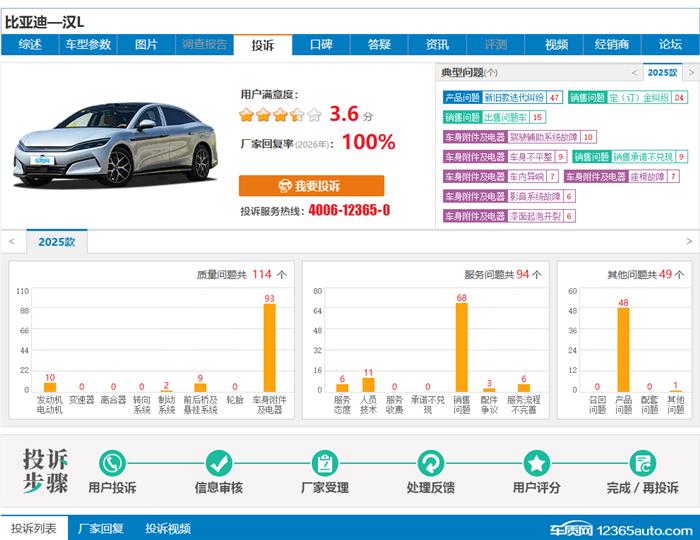
Task: Click the 12365auto.com site logo
Action: tap(620, 529)
